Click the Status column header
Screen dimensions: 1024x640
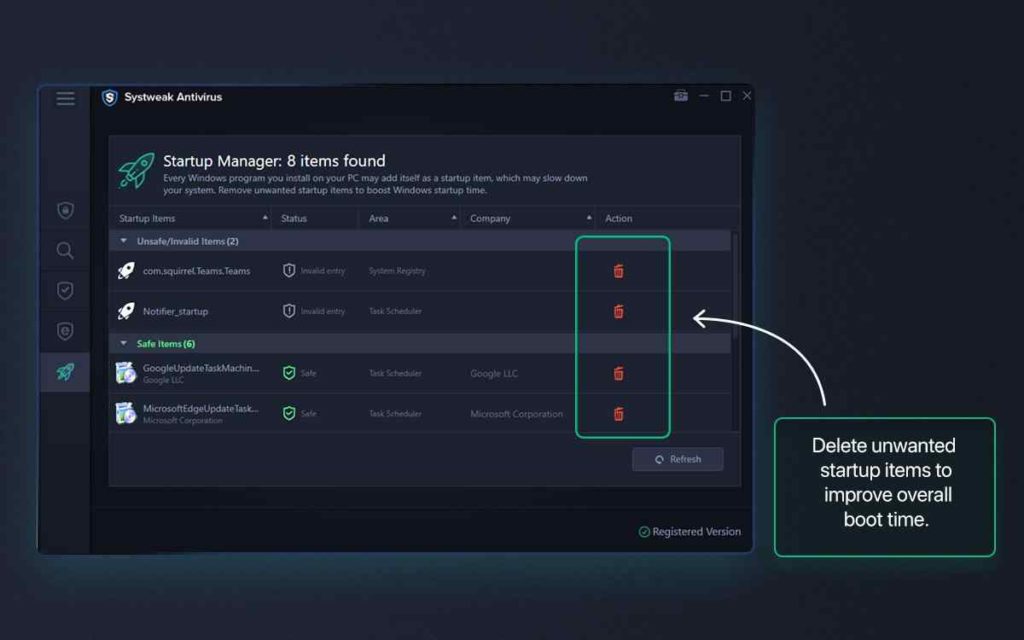point(293,218)
